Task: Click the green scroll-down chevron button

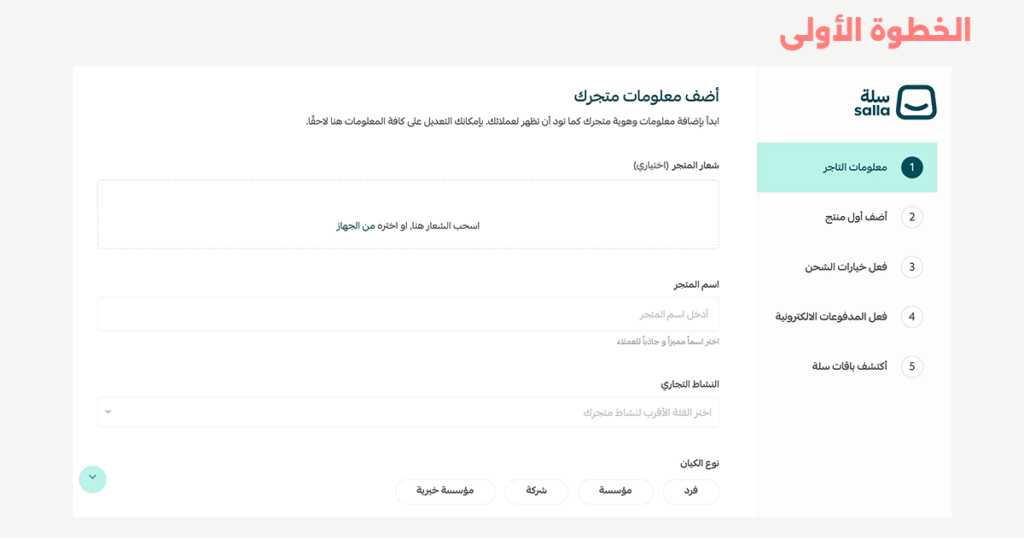Action: pyautogui.click(x=93, y=479)
